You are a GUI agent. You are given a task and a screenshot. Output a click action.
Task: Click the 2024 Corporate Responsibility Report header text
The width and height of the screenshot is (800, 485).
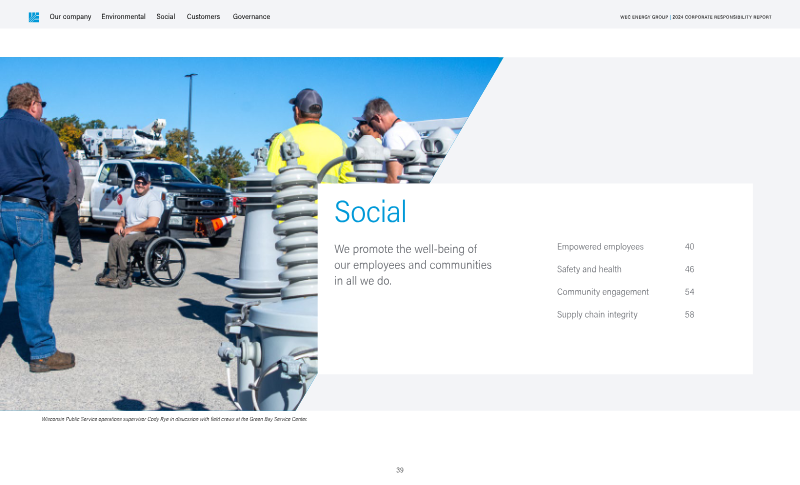(x=695, y=17)
